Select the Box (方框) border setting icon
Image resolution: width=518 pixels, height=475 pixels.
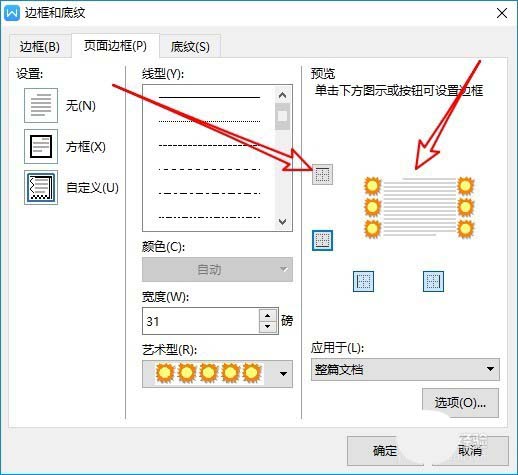coord(41,146)
